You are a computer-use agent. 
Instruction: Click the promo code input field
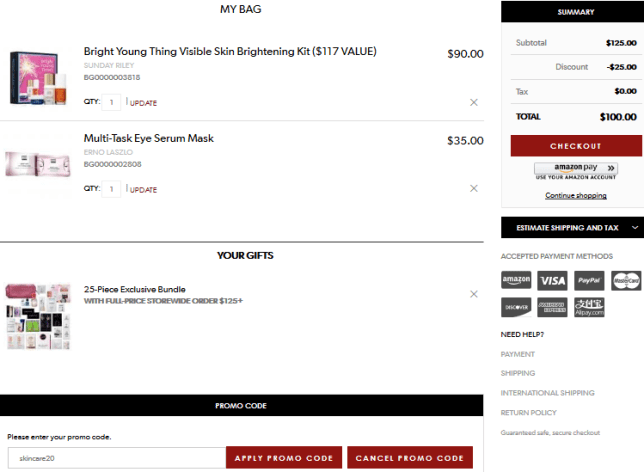tap(114, 458)
